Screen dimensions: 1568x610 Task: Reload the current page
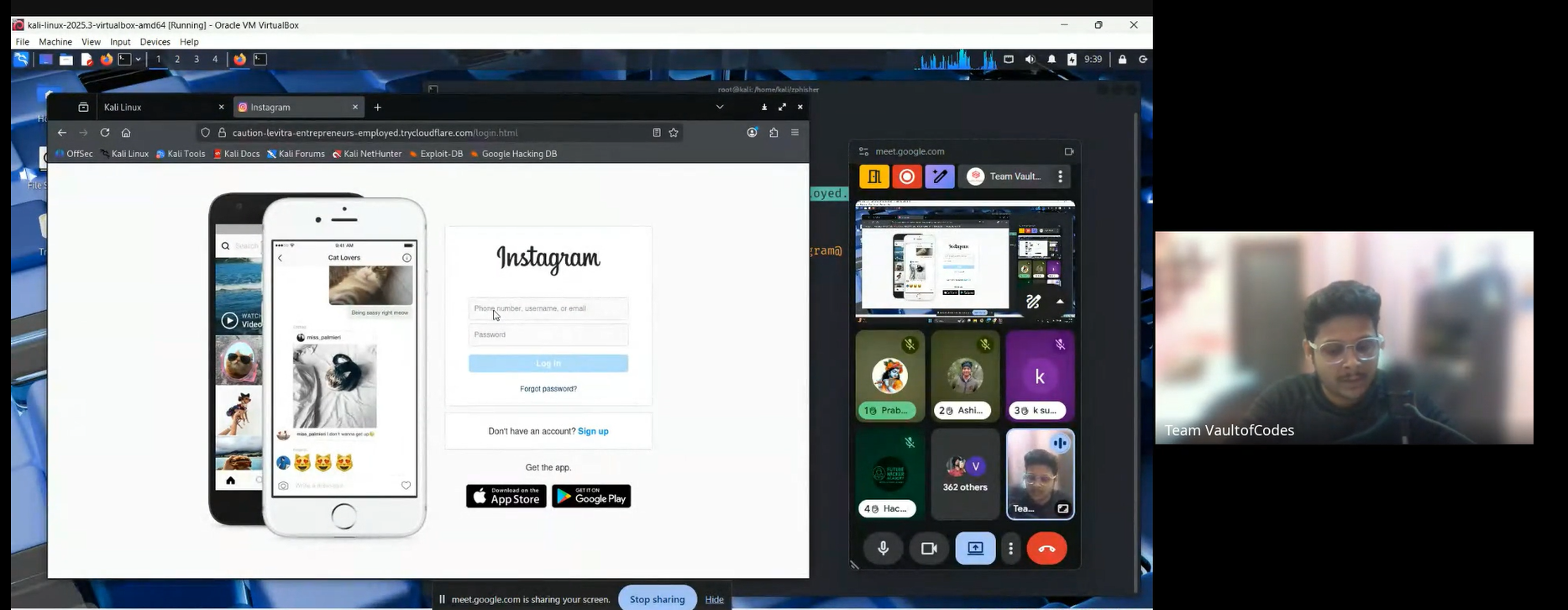[105, 133]
